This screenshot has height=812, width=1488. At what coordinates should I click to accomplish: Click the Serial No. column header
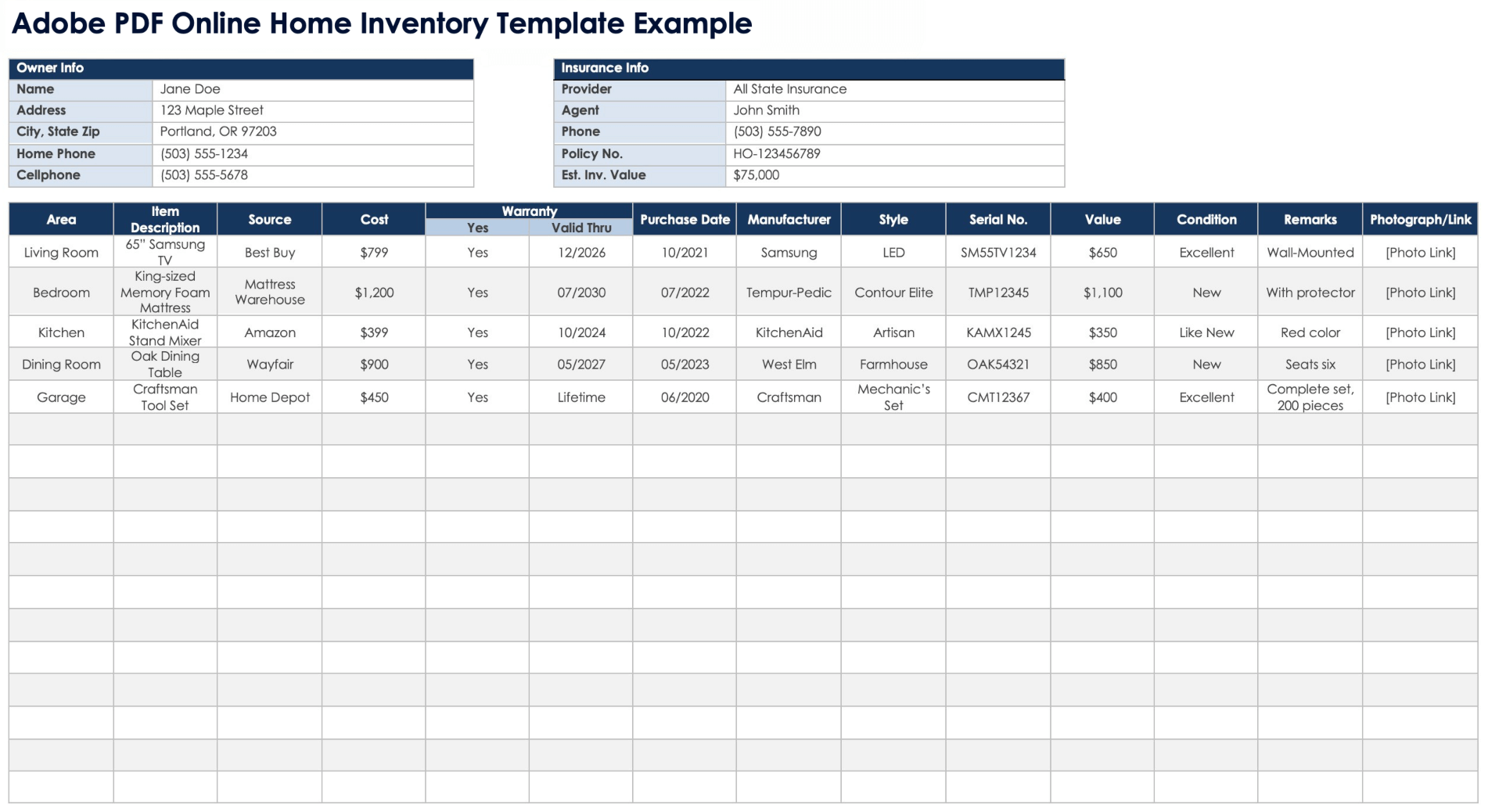pyautogui.click(x=998, y=220)
